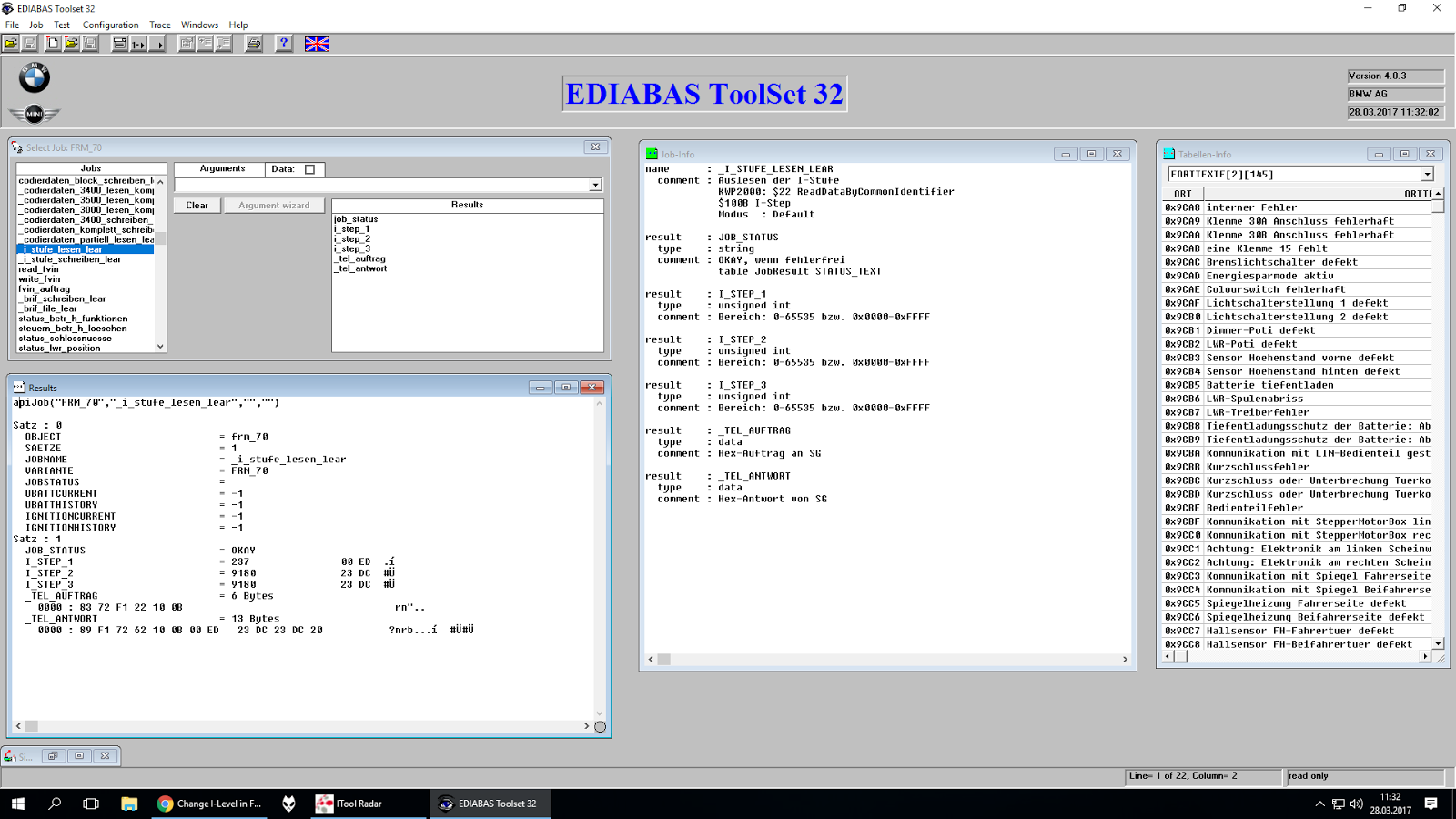This screenshot has width=1456, height=819.
Task: Click the volume icon in system tray
Action: [x=1357, y=804]
